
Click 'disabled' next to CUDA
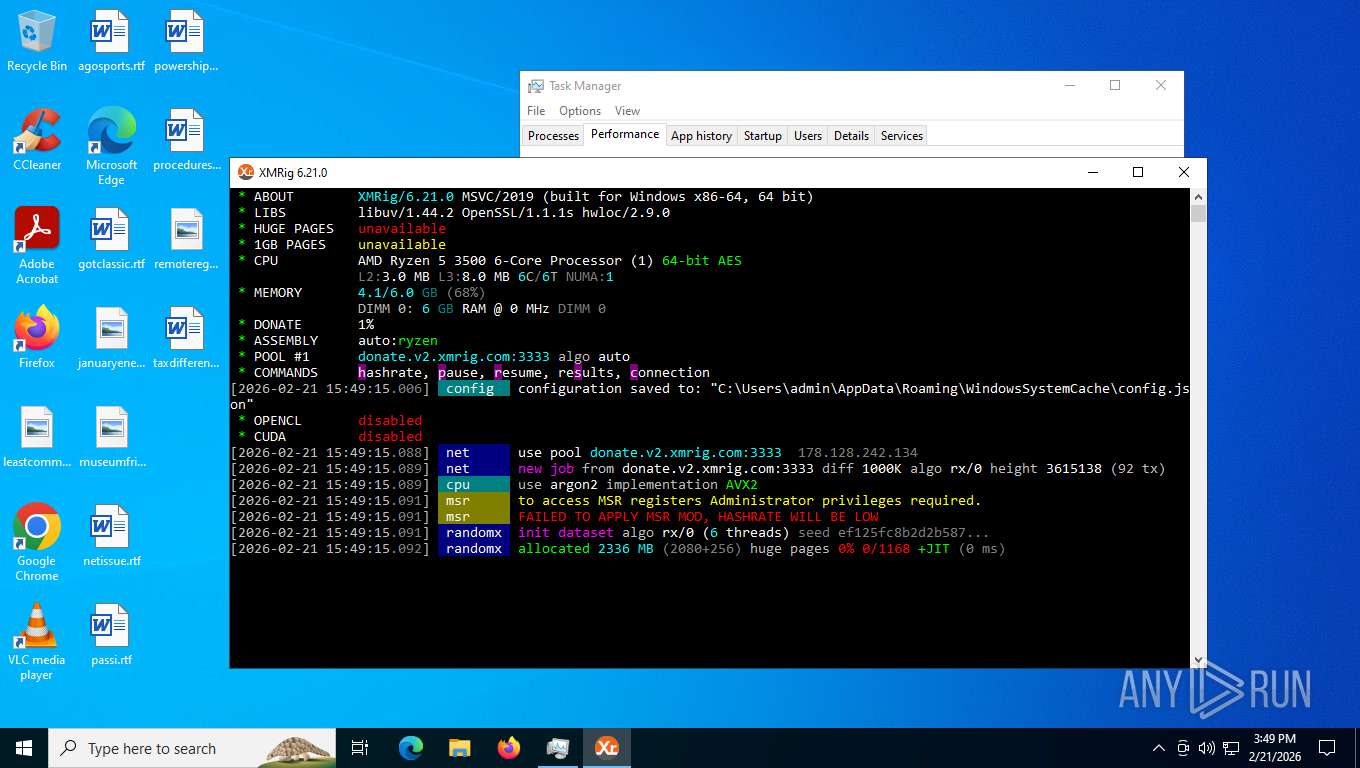[x=390, y=436]
